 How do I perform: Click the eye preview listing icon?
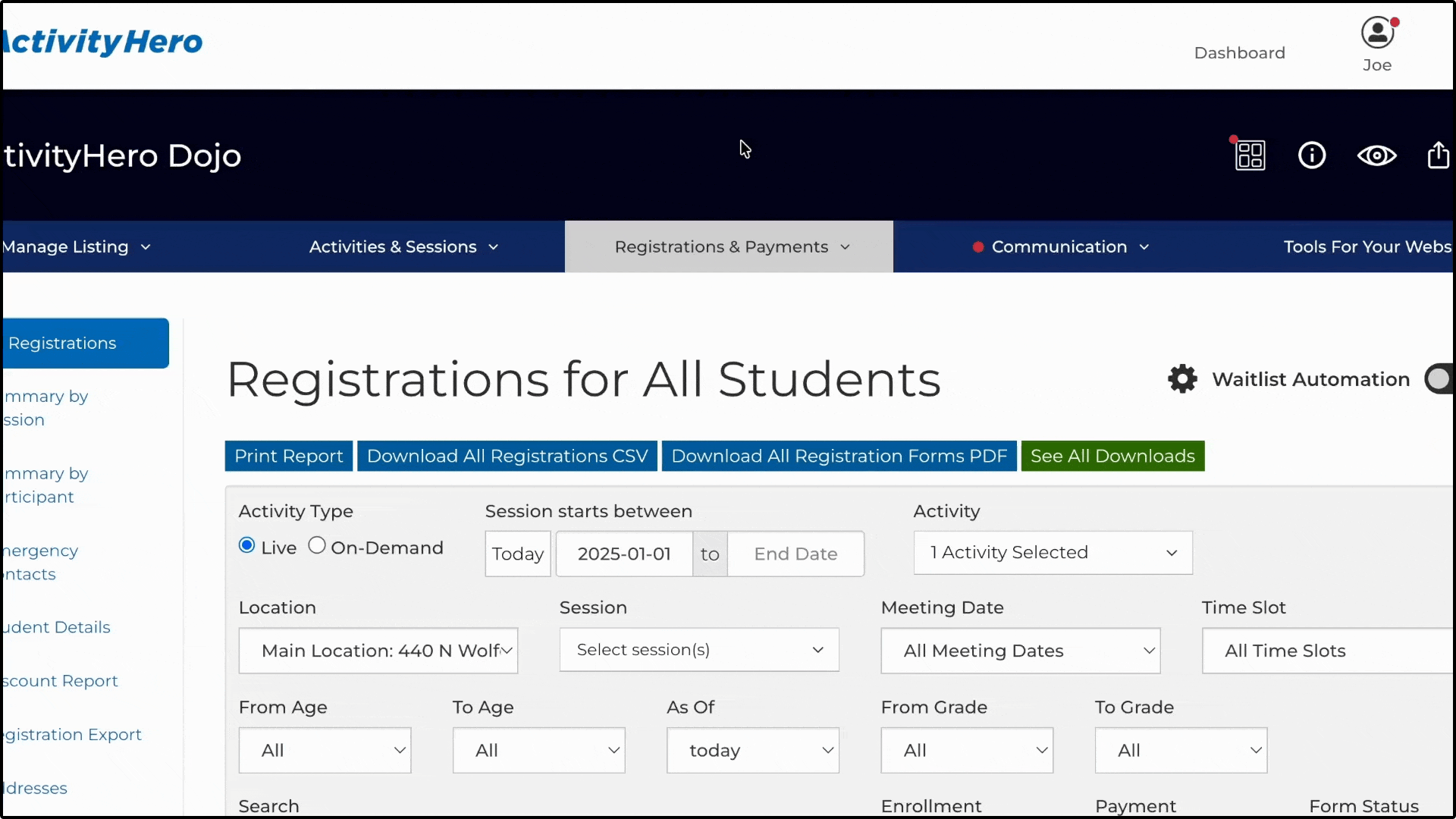[x=1376, y=155]
